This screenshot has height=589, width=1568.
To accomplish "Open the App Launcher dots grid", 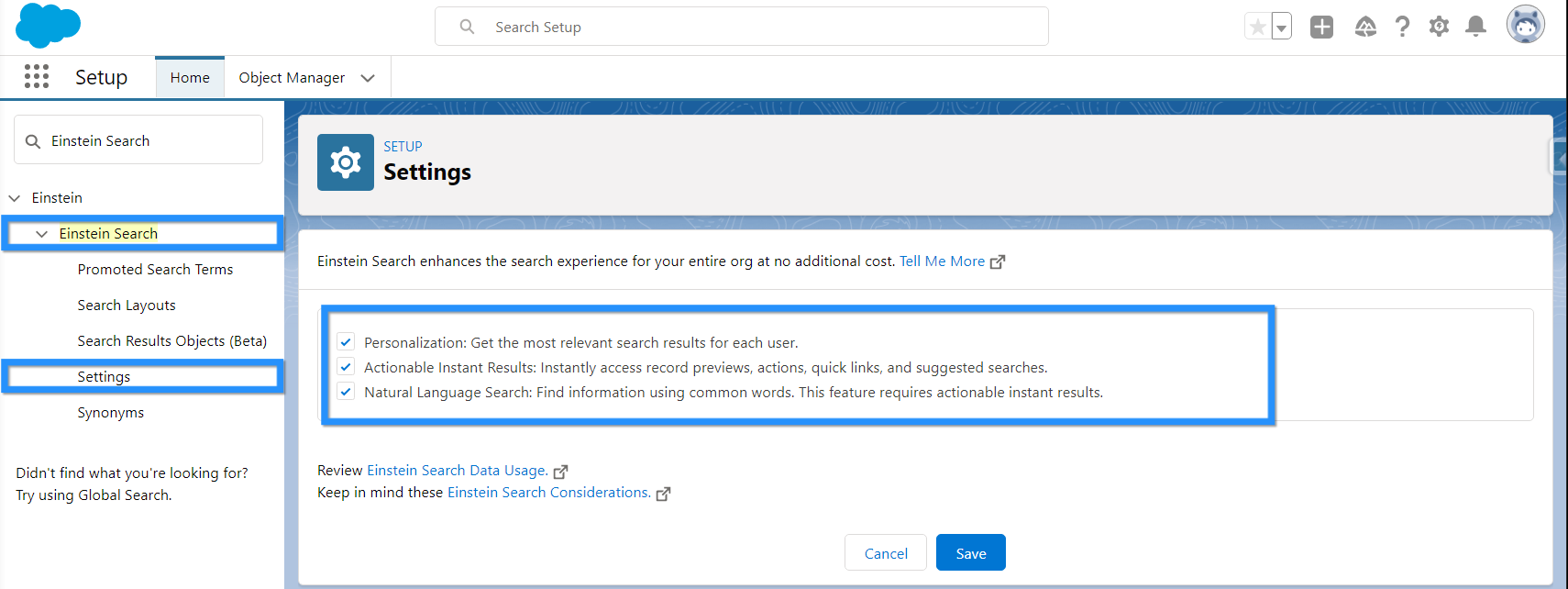I will [x=37, y=76].
